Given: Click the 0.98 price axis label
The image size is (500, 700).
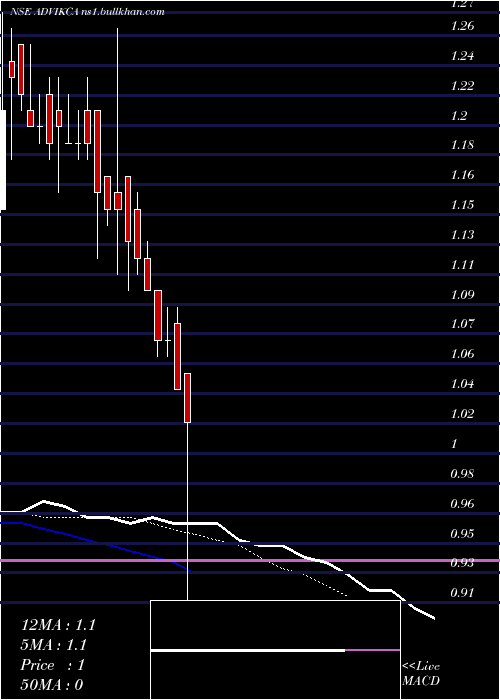Looking at the screenshot, I should pyautogui.click(x=462, y=473).
